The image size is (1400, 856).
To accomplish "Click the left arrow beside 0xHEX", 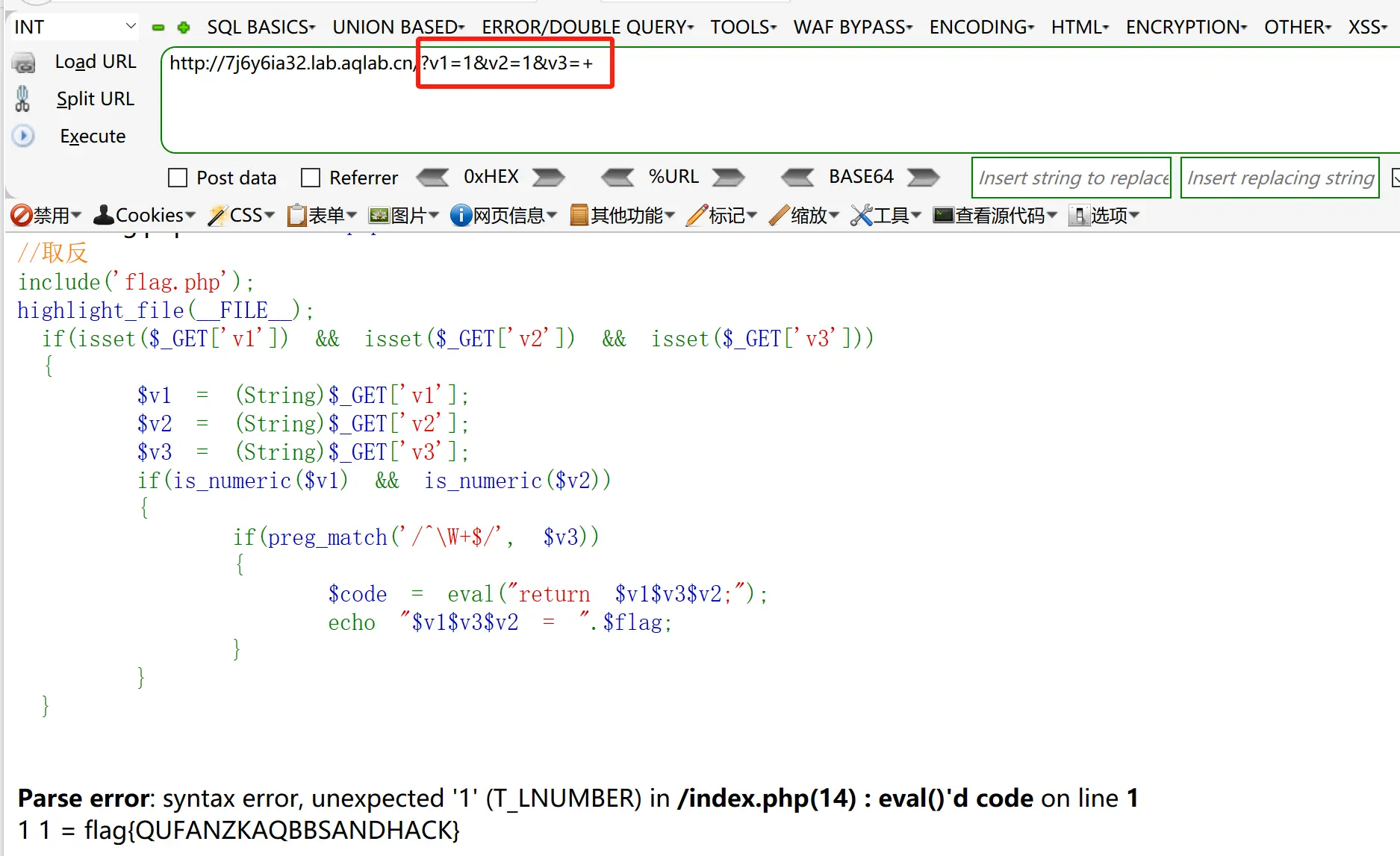I will (x=432, y=178).
